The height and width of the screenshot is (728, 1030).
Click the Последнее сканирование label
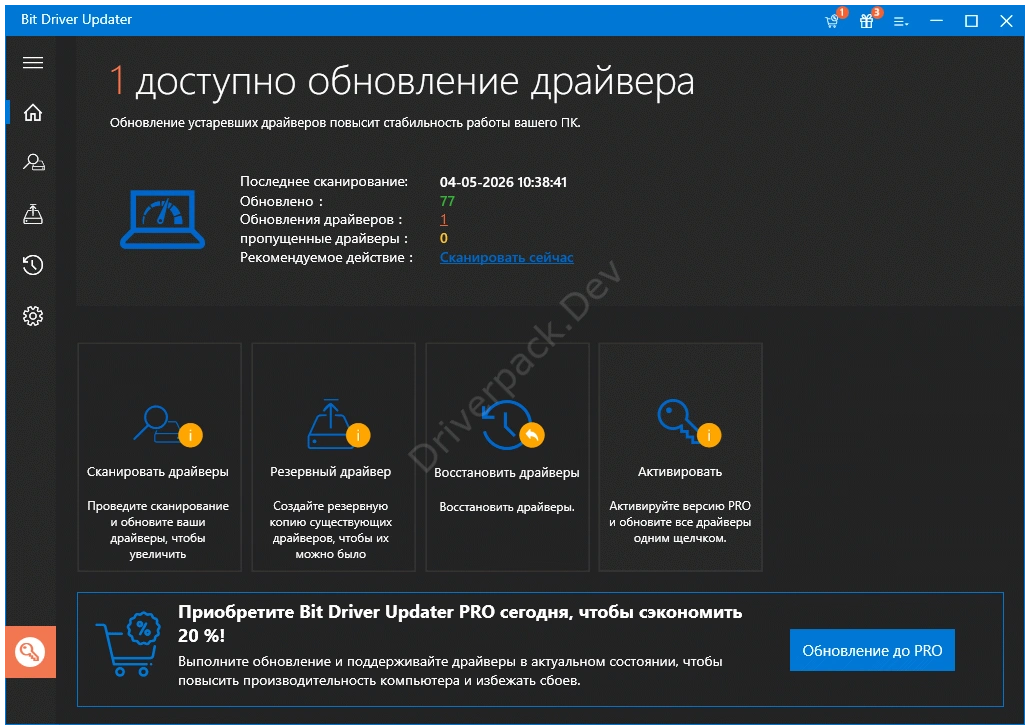point(324,181)
